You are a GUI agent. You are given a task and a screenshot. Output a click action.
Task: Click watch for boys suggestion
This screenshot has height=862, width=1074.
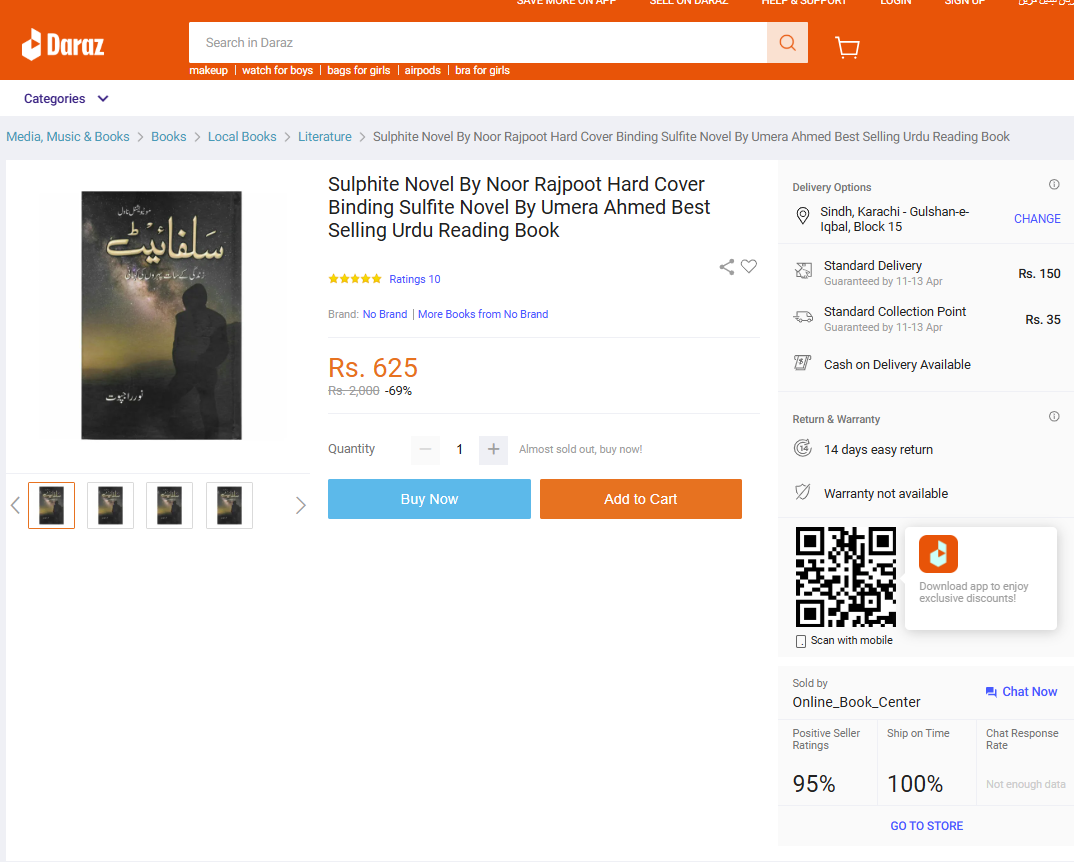coord(277,71)
